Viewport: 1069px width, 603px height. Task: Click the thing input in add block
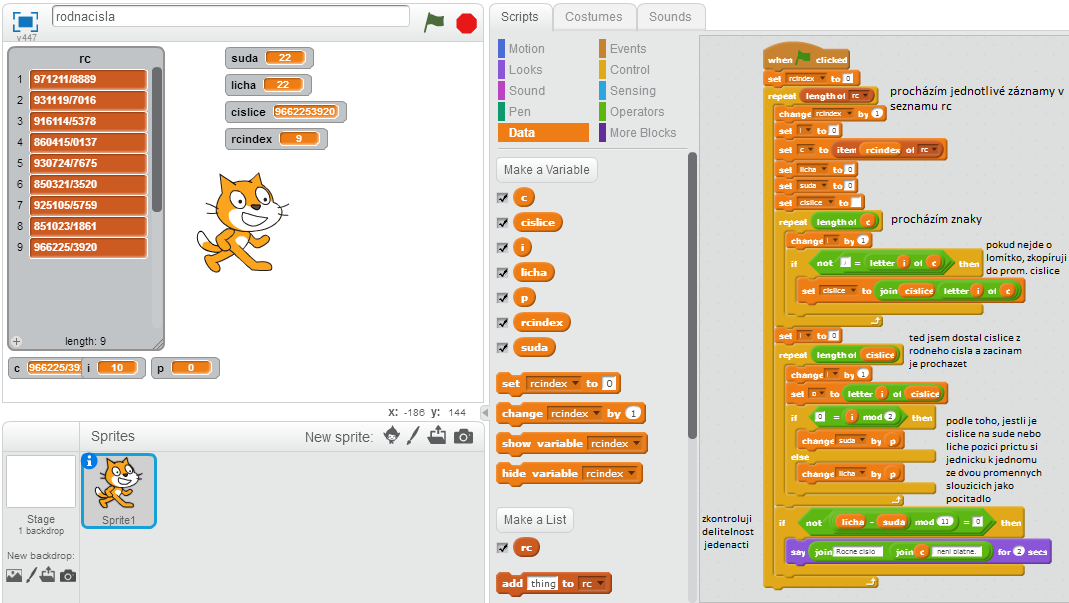click(543, 583)
